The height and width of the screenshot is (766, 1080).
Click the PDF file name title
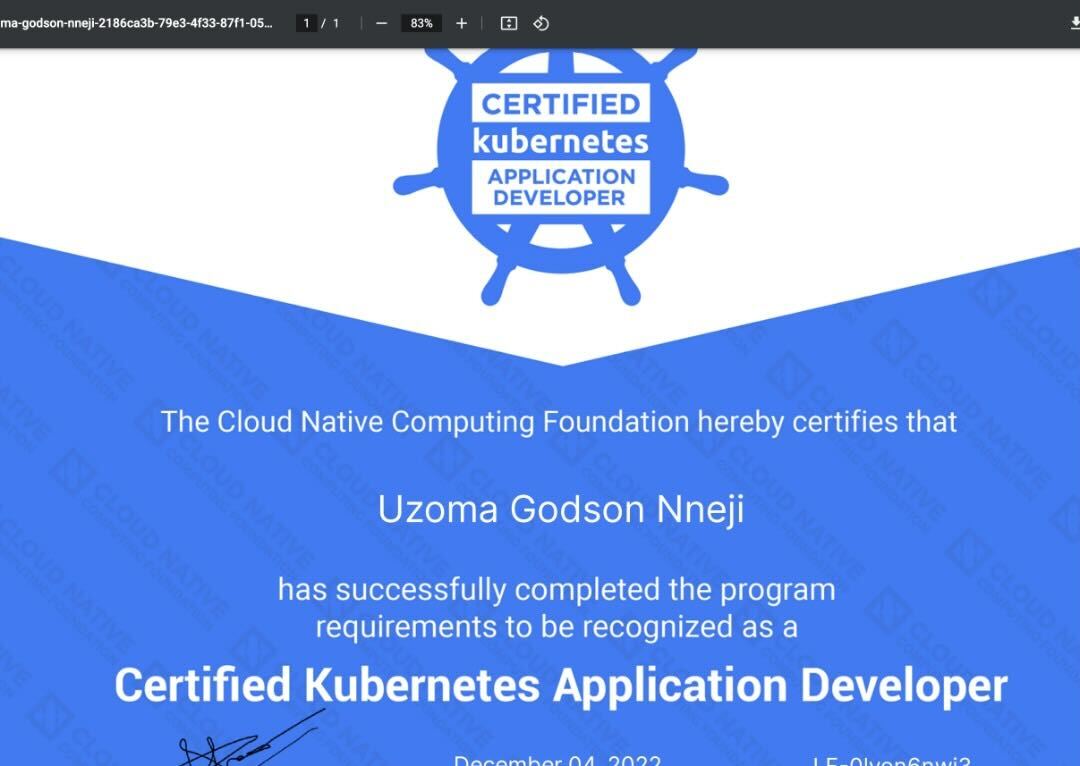pyautogui.click(x=136, y=23)
